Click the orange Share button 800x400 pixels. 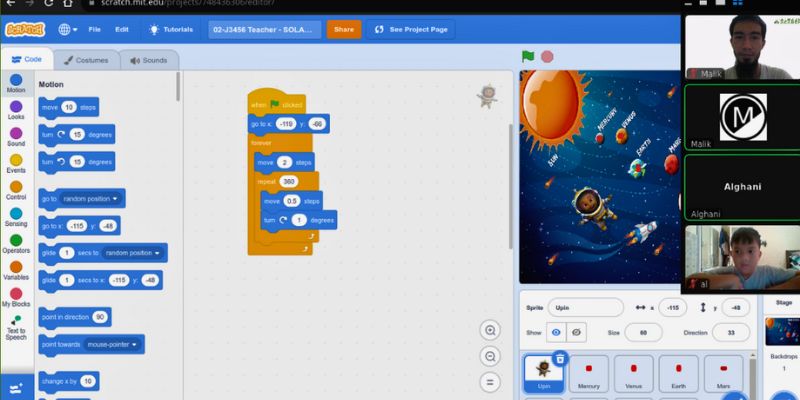(344, 29)
